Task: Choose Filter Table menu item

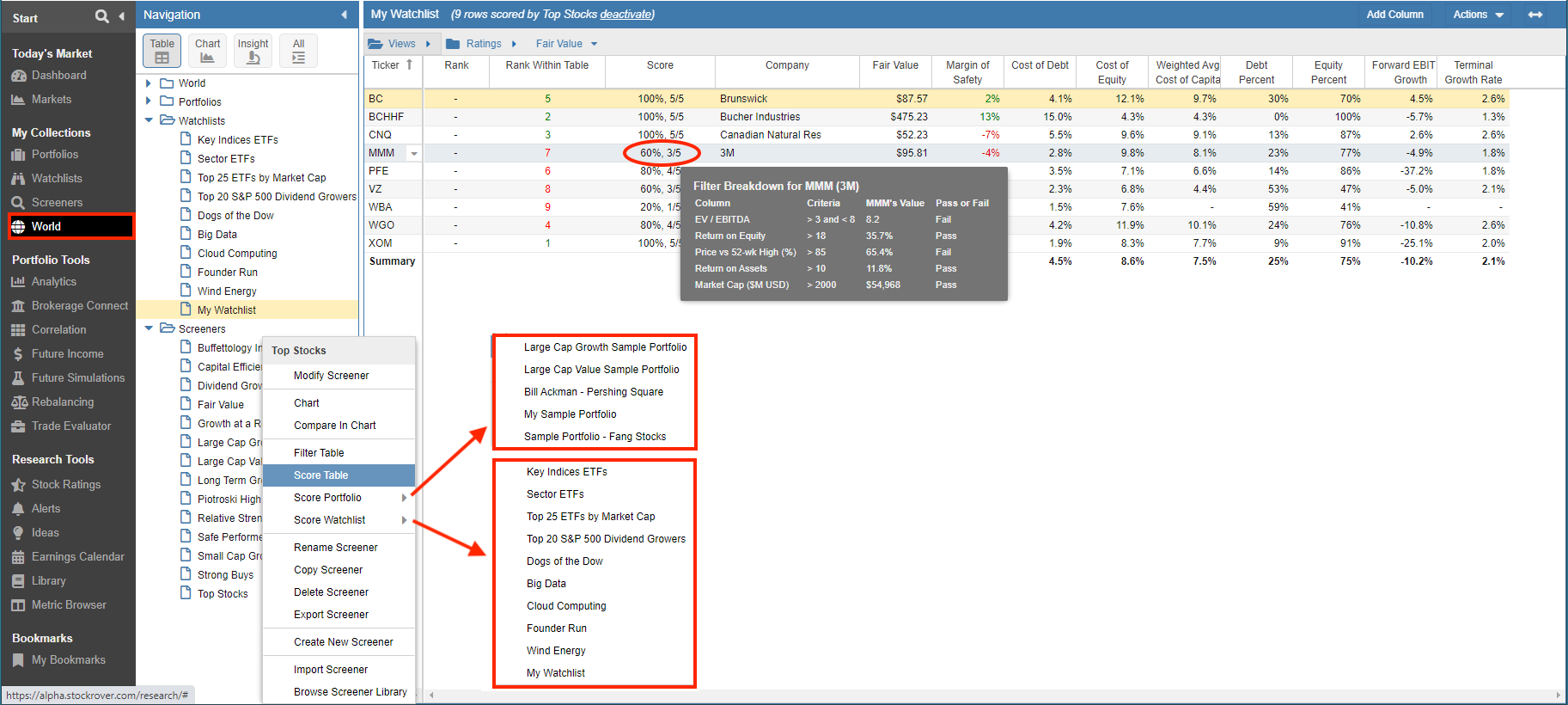Action: (339, 453)
